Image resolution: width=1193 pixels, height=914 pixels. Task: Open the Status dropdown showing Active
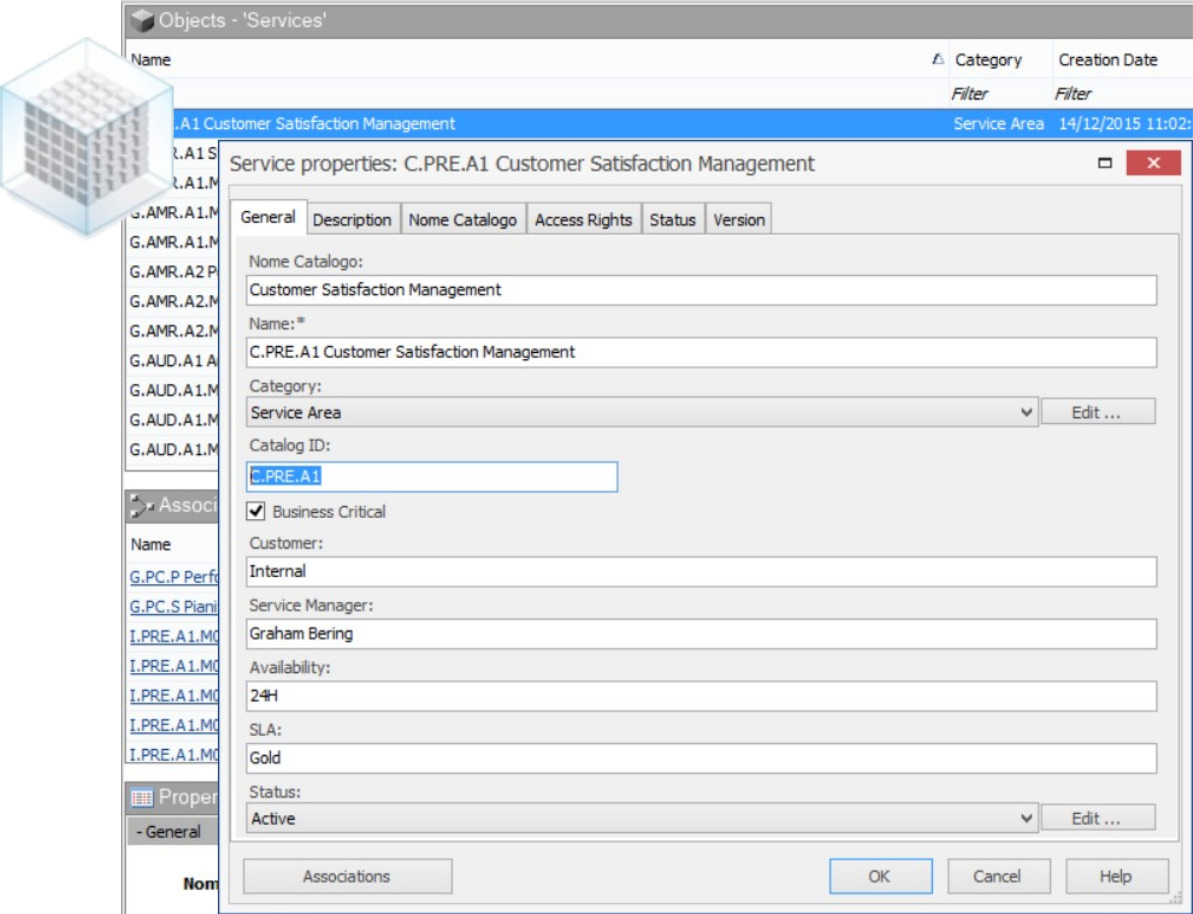pyautogui.click(x=1026, y=818)
